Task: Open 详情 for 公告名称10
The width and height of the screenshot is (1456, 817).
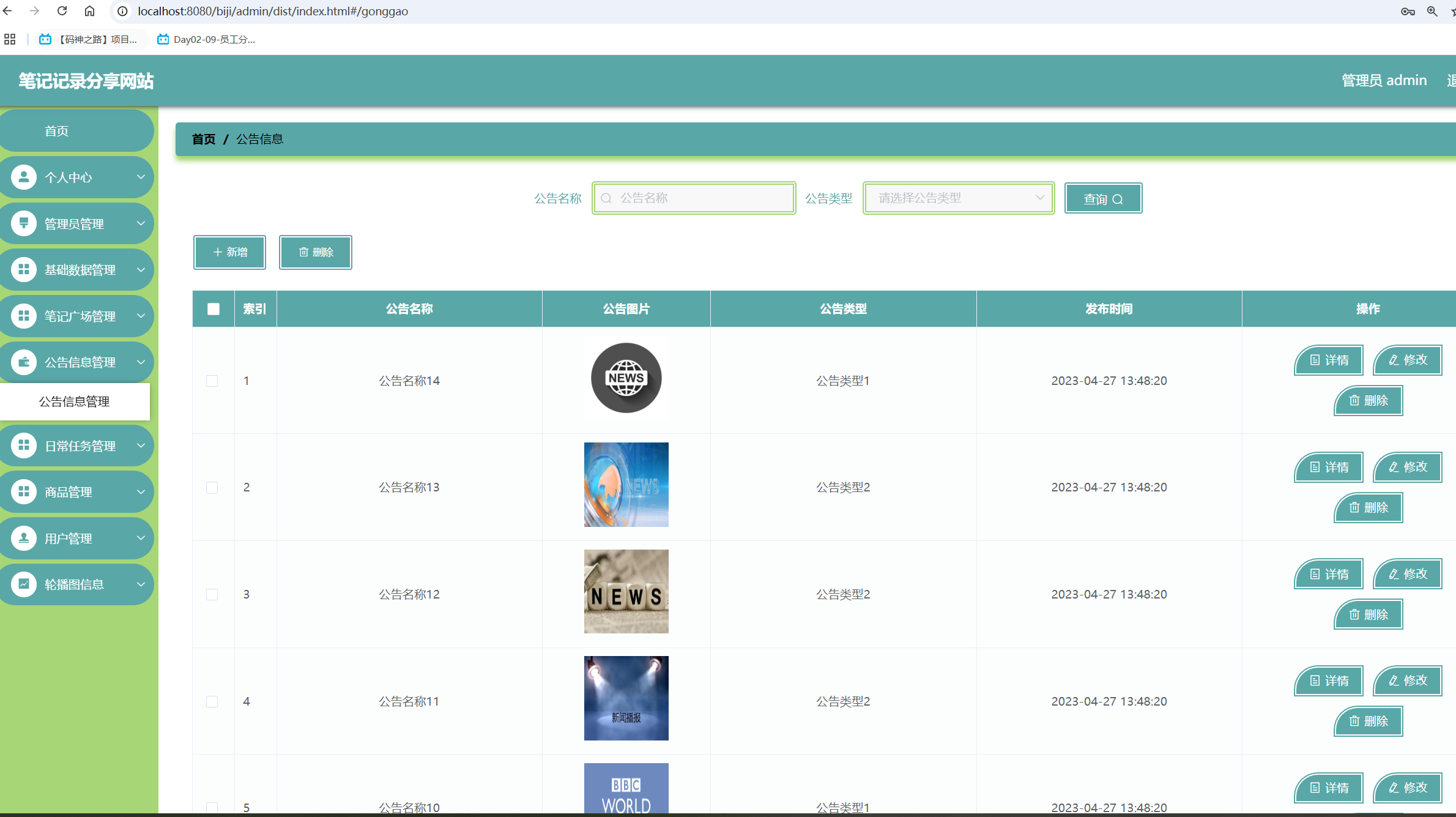Action: pyautogui.click(x=1329, y=788)
